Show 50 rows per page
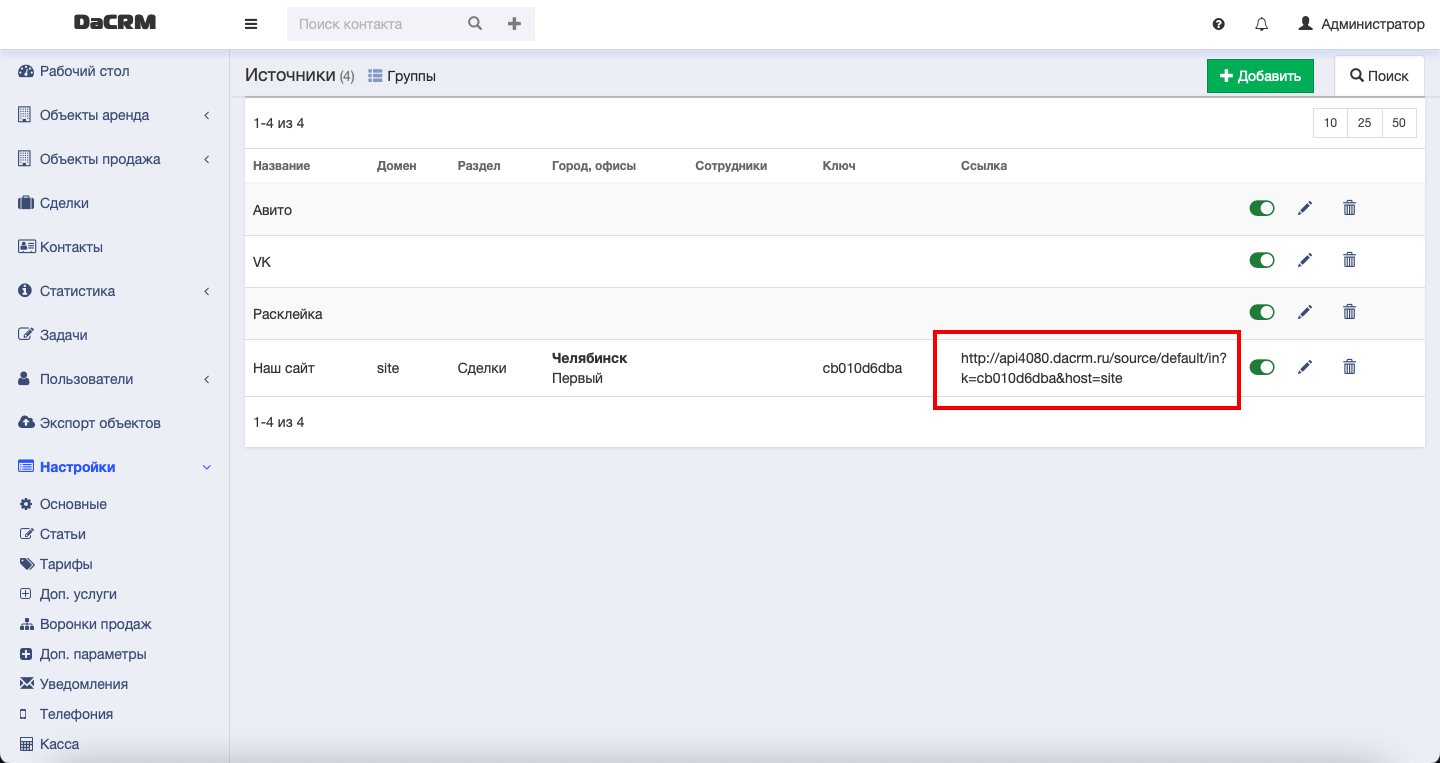Viewport: 1440px width, 763px height. pos(1399,123)
